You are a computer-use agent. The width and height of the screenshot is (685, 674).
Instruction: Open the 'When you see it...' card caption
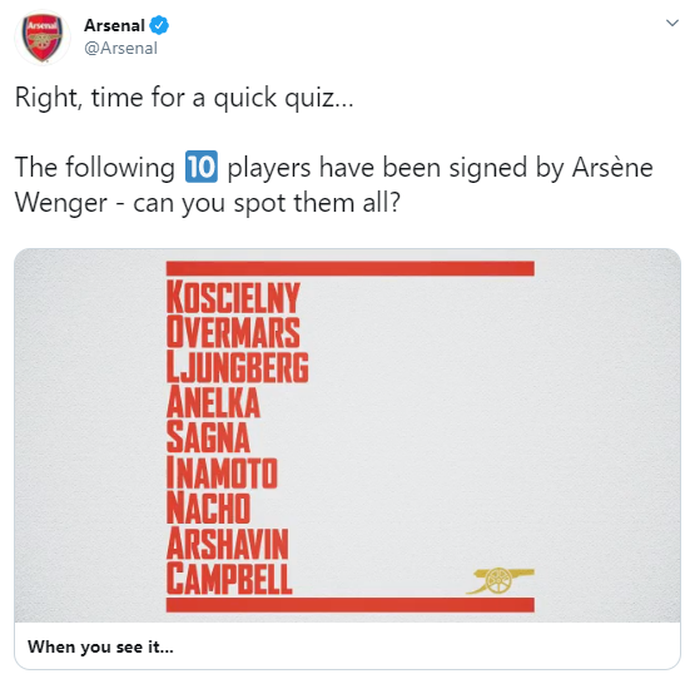coord(100,647)
